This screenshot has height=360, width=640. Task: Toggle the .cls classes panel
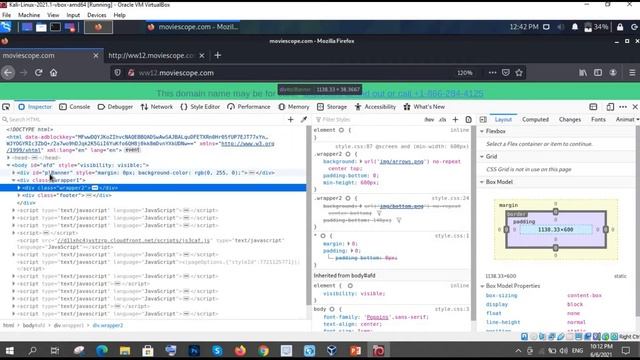[442, 120]
